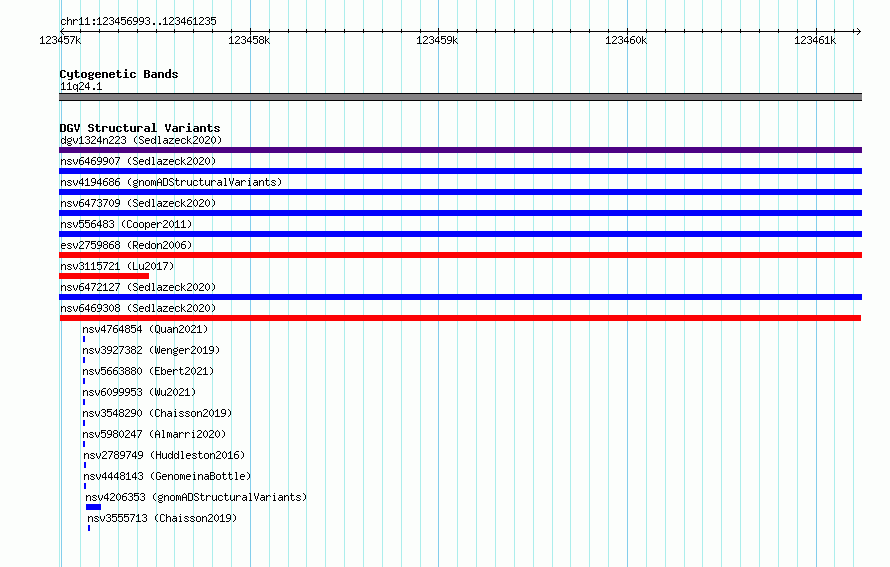Viewport: 890px width, 567px height.
Task: Click the blue bar under nsv6472127
Action: (x=460, y=297)
